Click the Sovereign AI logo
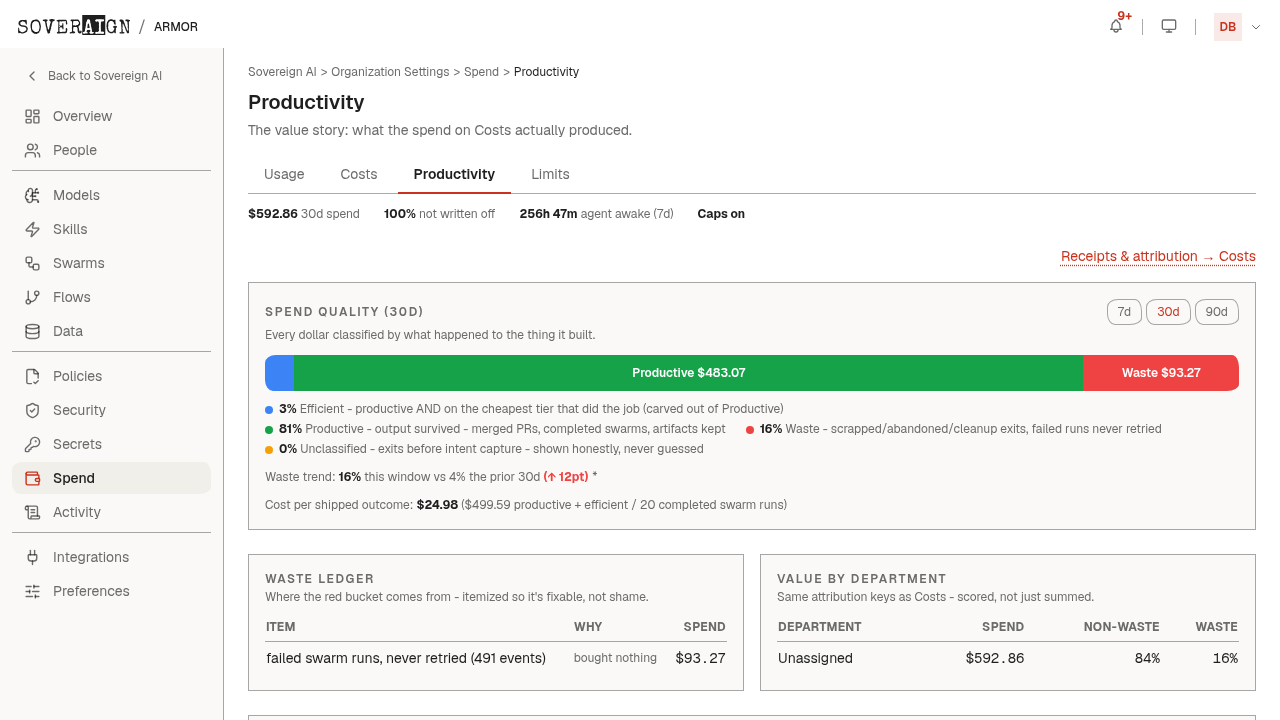This screenshot has width=1280, height=720. [74, 26]
